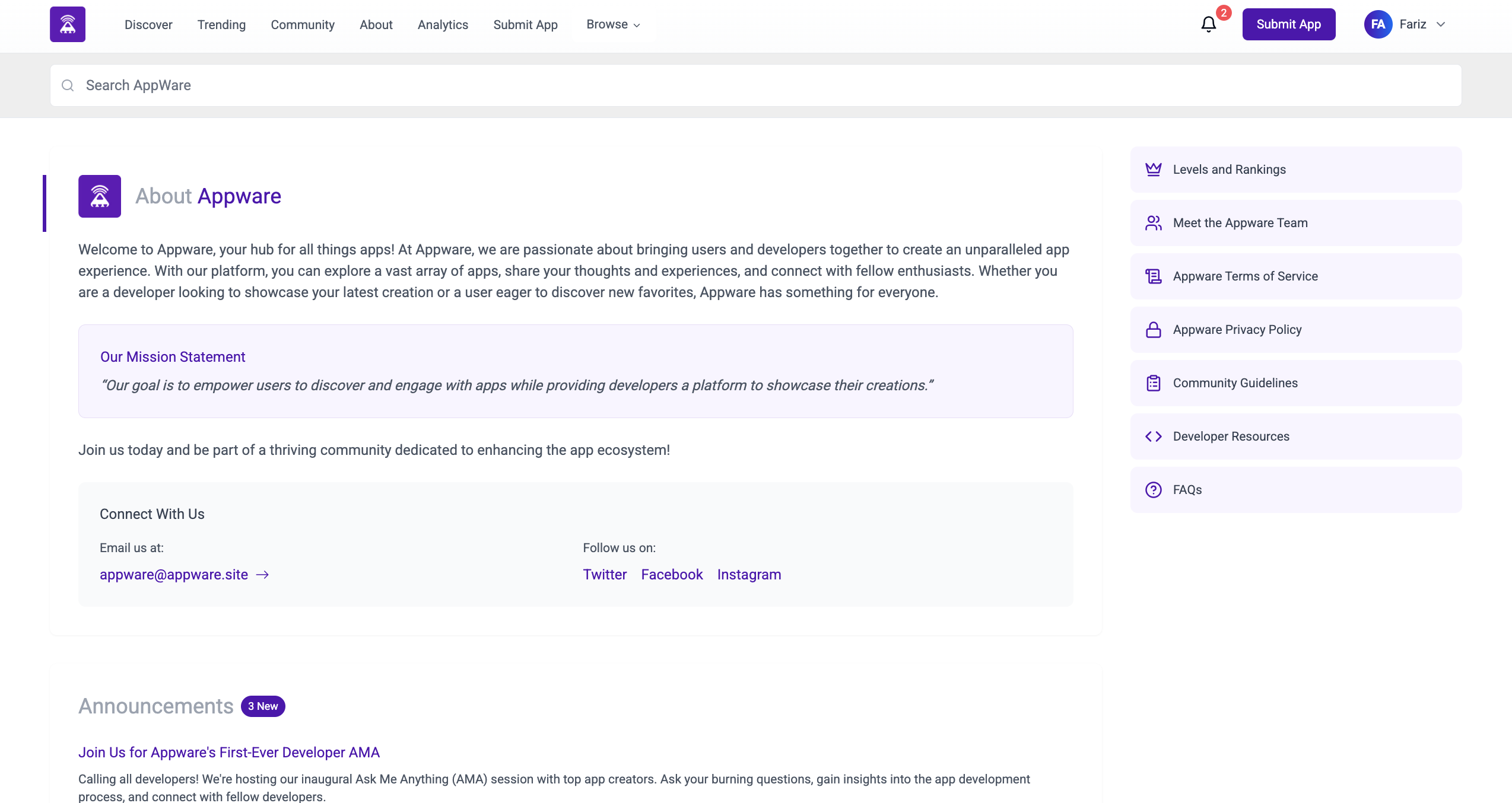The width and height of the screenshot is (1512, 803).
Task: Open Developer Resources sidebar item
Action: [1296, 436]
